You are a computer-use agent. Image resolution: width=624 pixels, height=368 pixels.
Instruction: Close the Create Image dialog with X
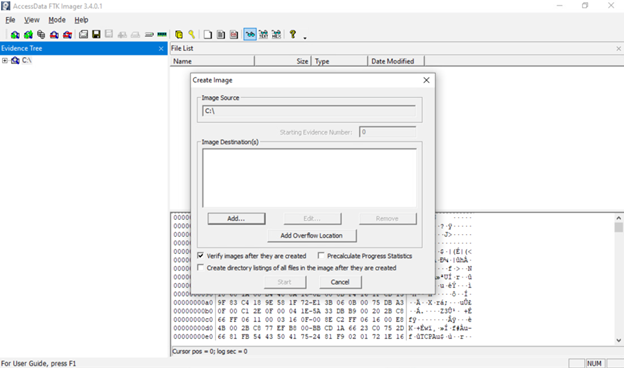pyautogui.click(x=426, y=80)
